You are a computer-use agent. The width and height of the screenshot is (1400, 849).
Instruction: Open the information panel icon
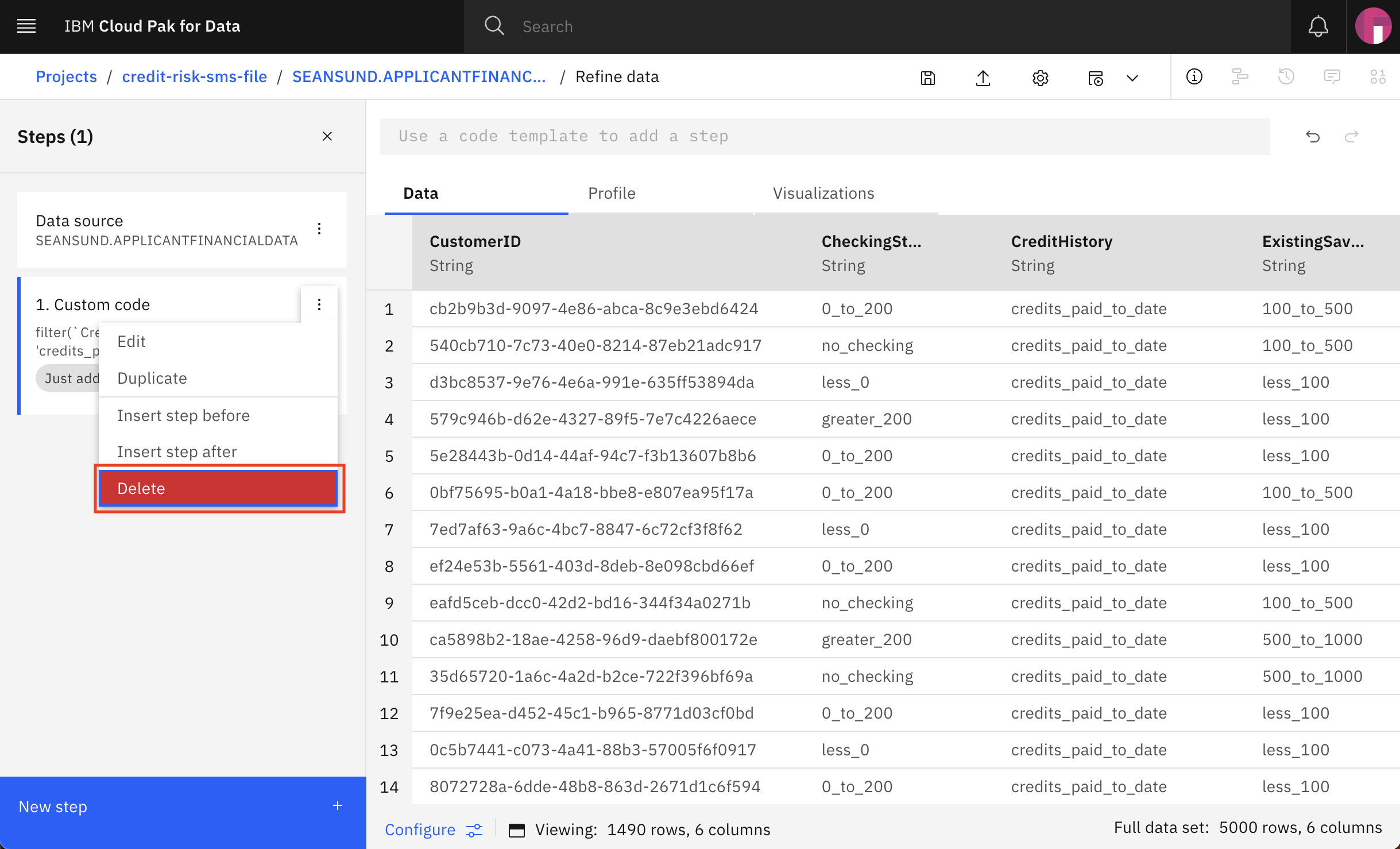point(1194,77)
